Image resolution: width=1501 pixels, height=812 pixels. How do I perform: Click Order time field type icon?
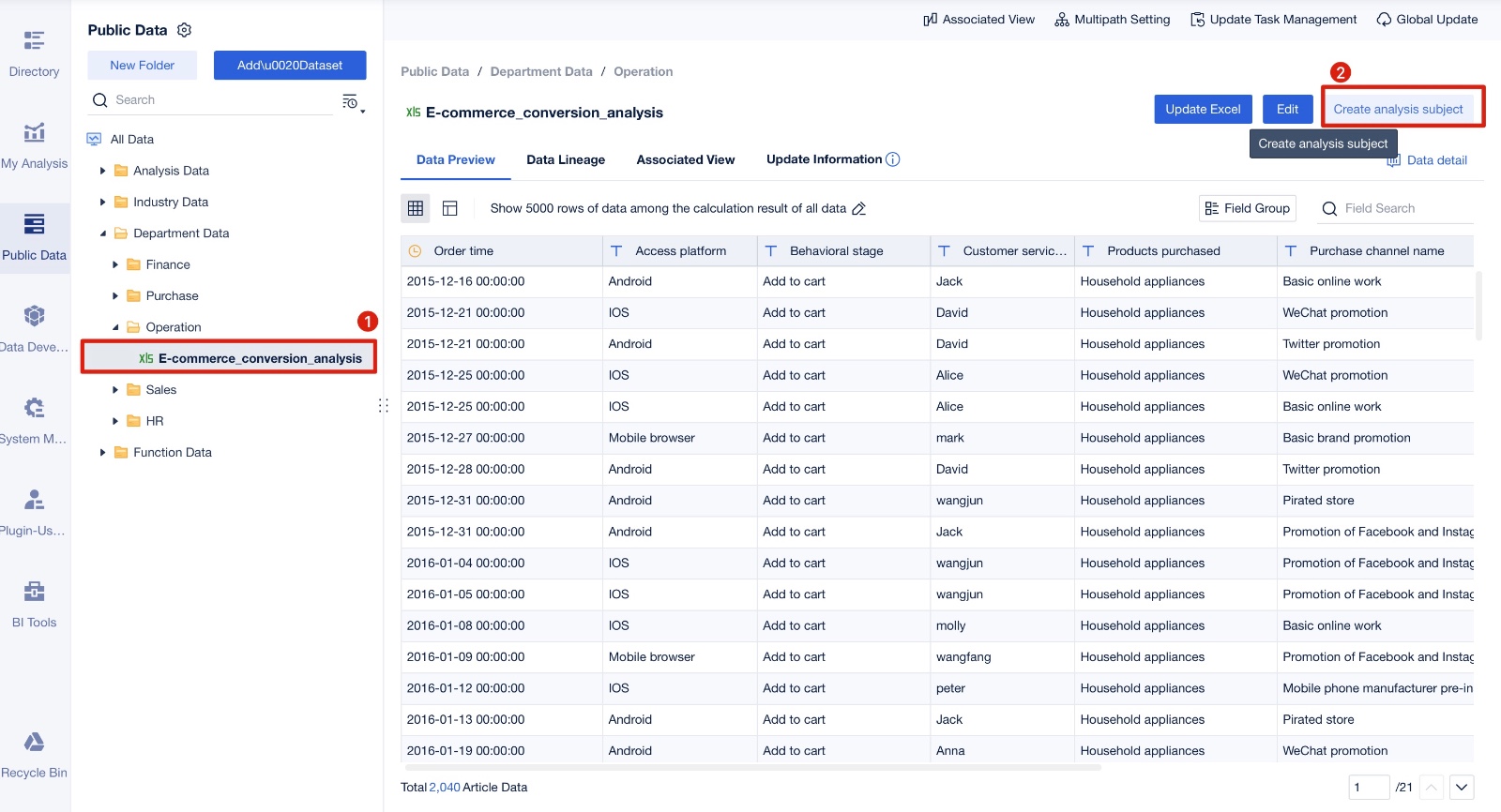[x=415, y=251]
